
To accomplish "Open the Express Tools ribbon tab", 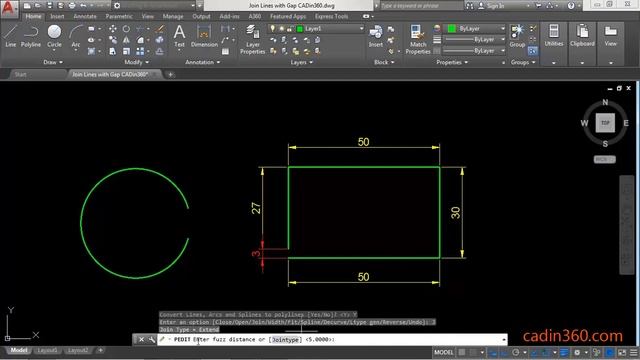I will tap(331, 16).
